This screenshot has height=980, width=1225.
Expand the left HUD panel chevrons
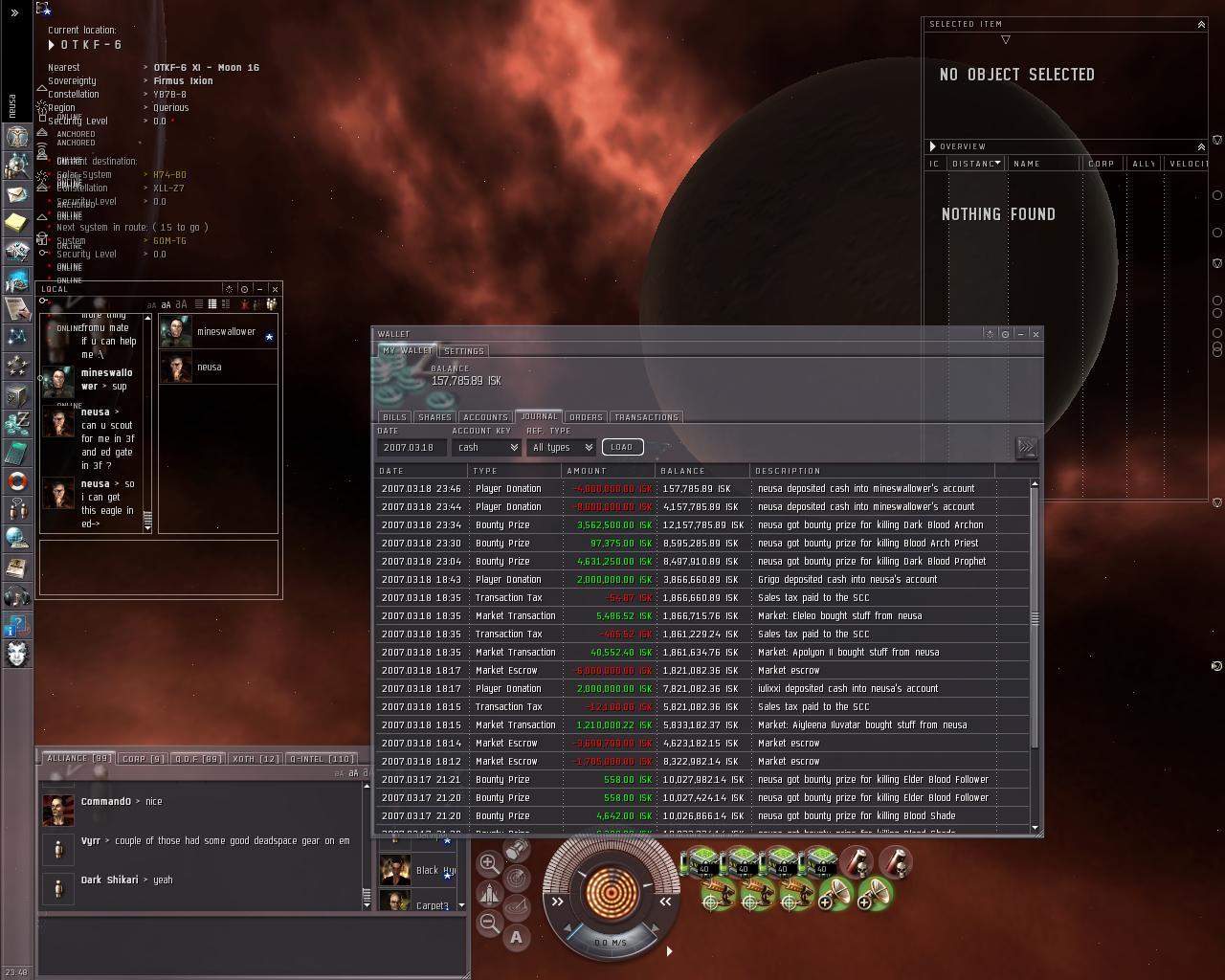558,901
